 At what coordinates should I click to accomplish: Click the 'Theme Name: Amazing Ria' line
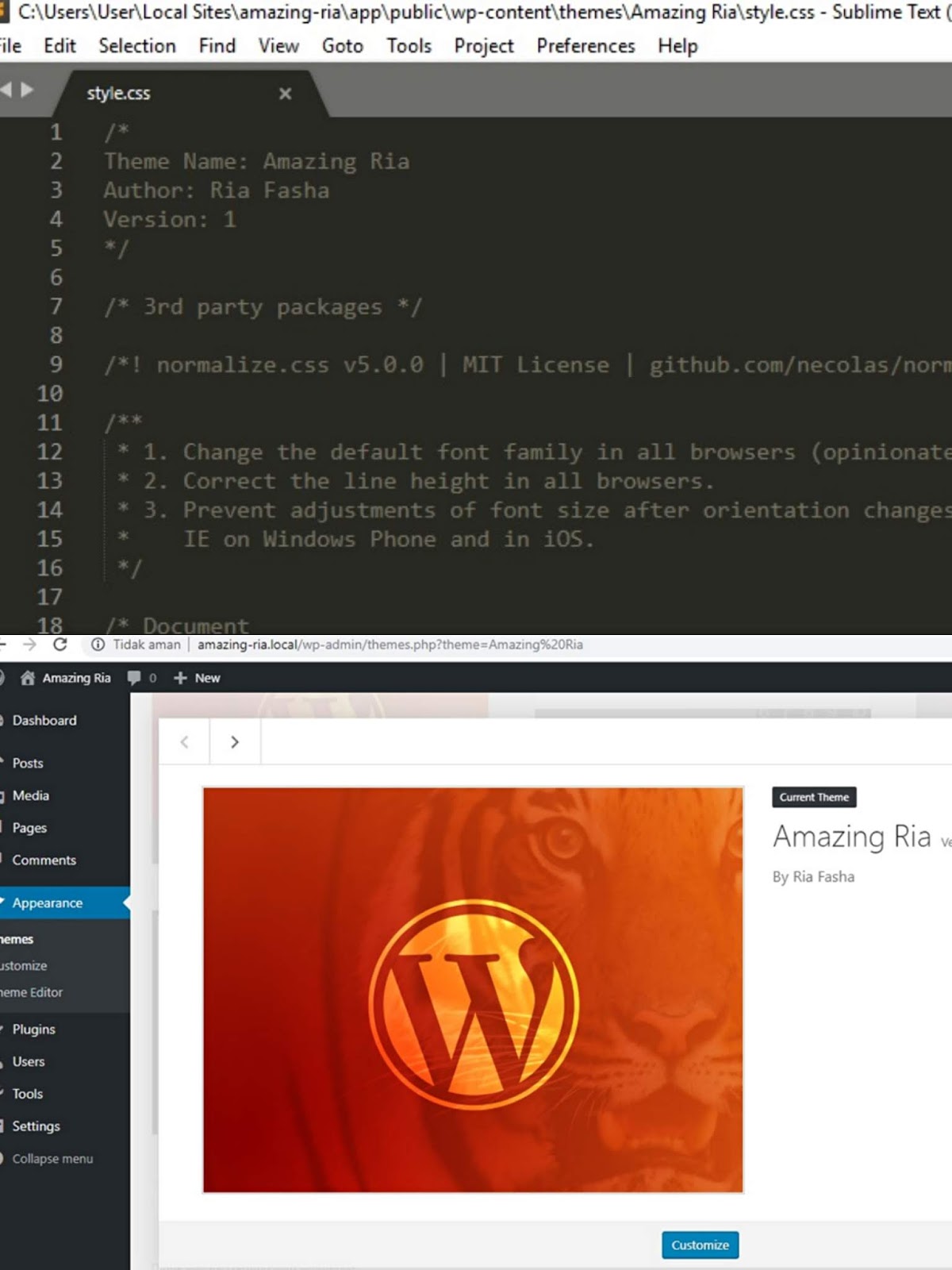[x=256, y=161]
